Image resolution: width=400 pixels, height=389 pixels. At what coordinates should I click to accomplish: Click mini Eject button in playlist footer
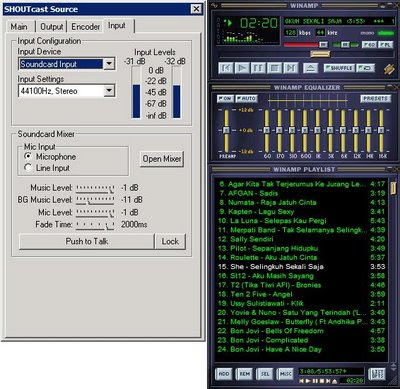335,381
